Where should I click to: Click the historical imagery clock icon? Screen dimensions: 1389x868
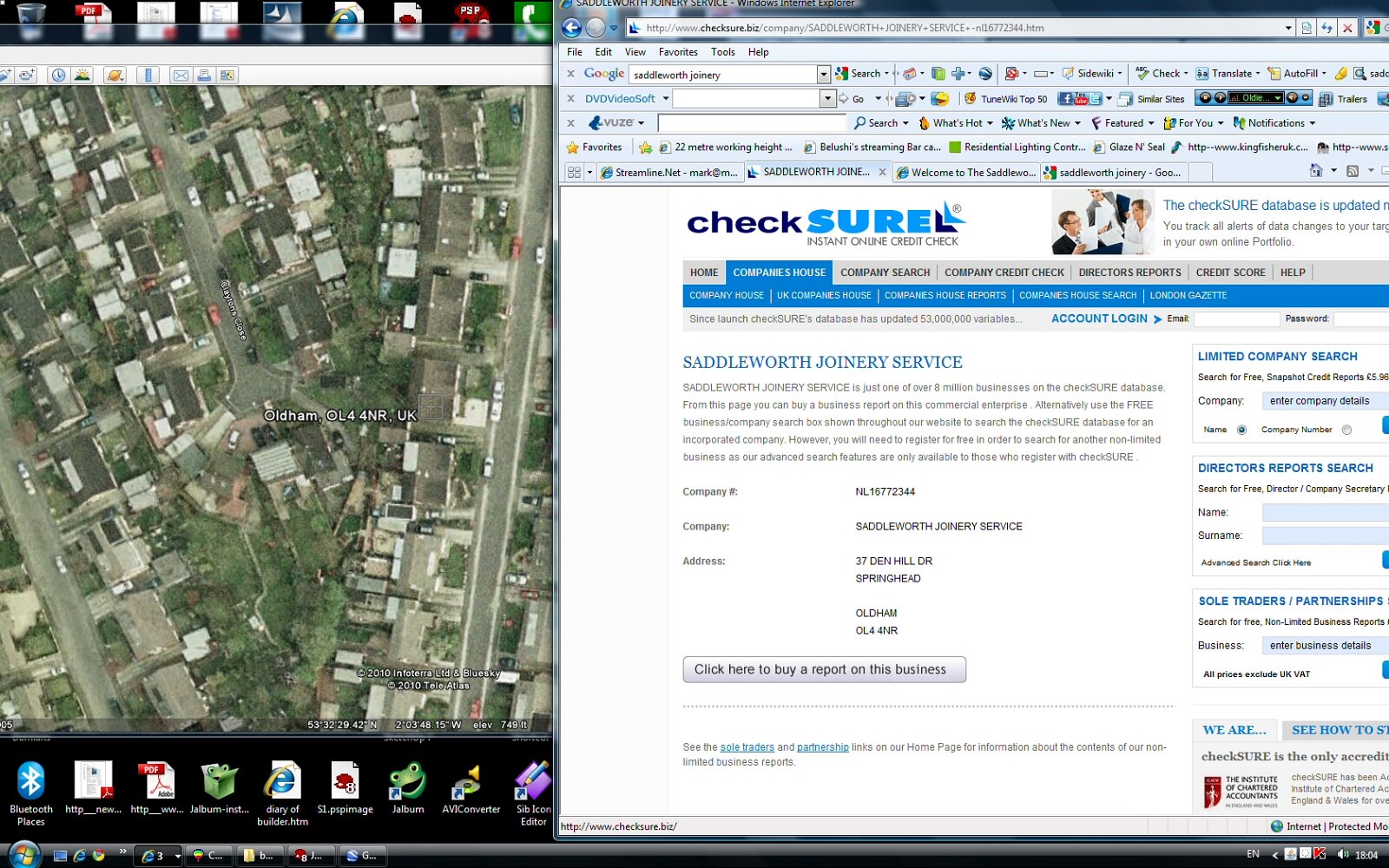58,76
